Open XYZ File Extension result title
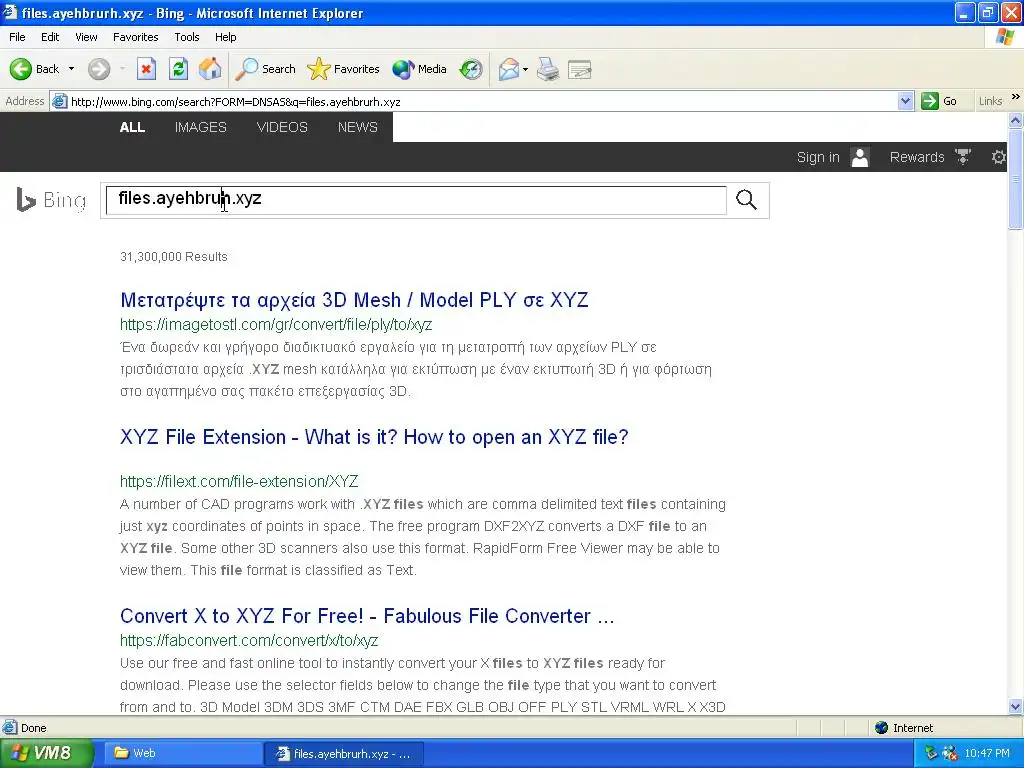 374,437
